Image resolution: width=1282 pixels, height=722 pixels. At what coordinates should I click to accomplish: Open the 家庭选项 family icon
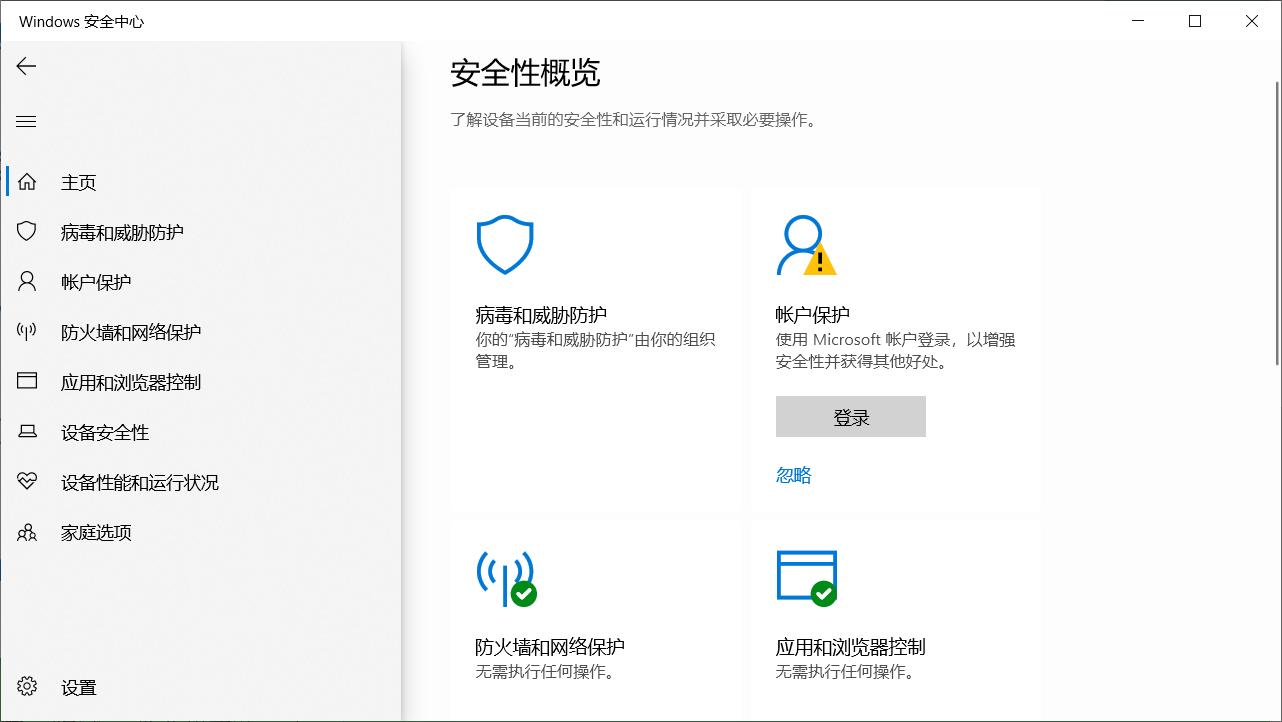(26, 531)
